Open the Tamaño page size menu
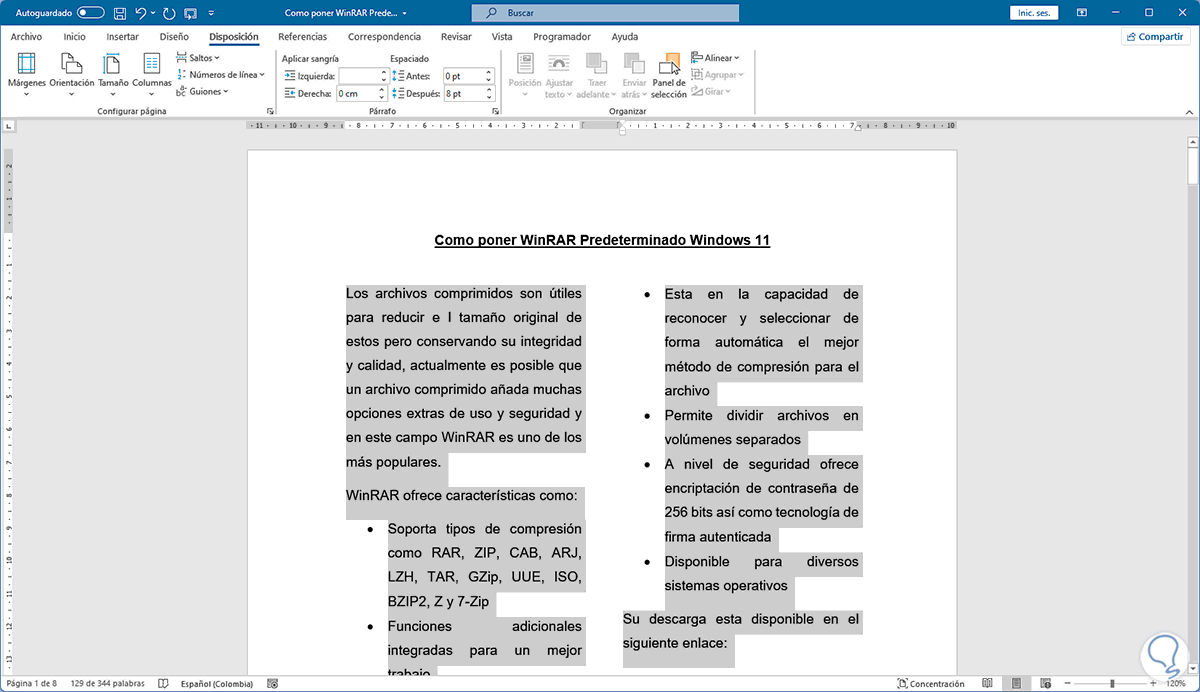This screenshot has height=692, width=1200. click(113, 75)
